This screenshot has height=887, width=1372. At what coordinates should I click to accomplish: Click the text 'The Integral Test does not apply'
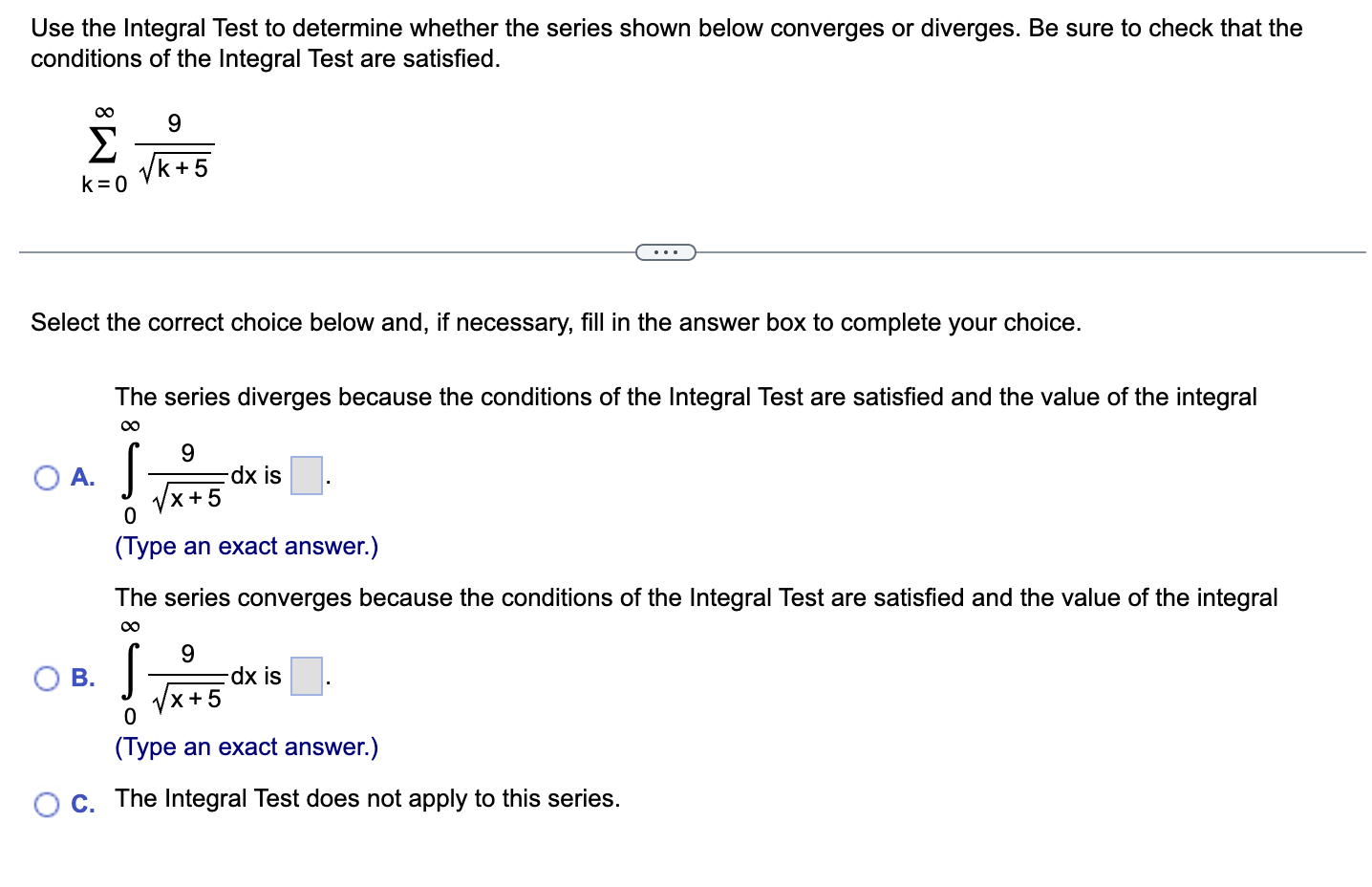(x=367, y=798)
